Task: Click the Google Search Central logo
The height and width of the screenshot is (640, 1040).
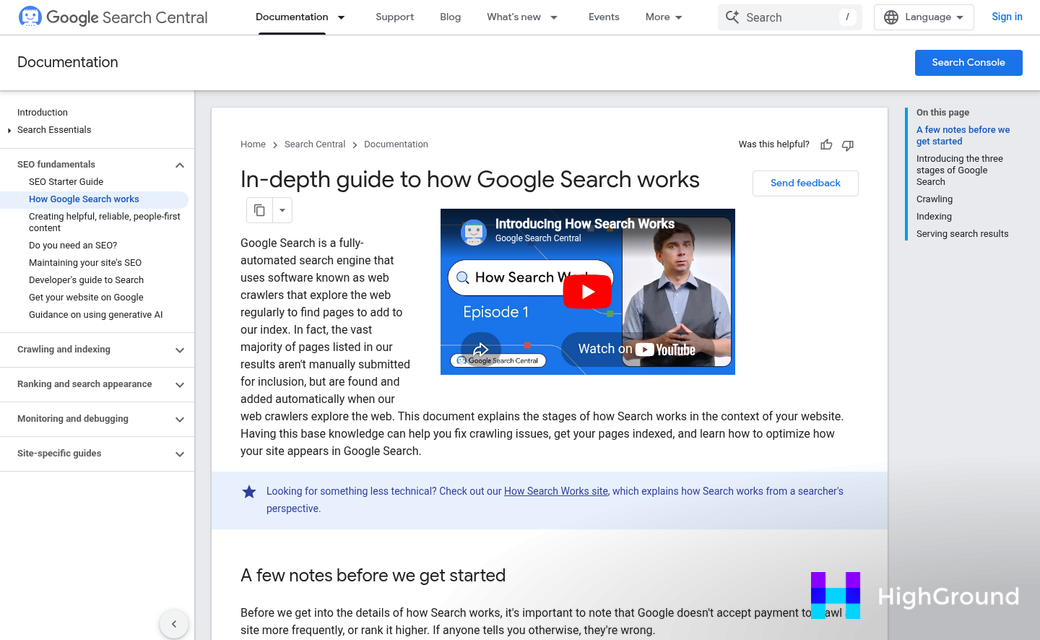Action: click(113, 17)
